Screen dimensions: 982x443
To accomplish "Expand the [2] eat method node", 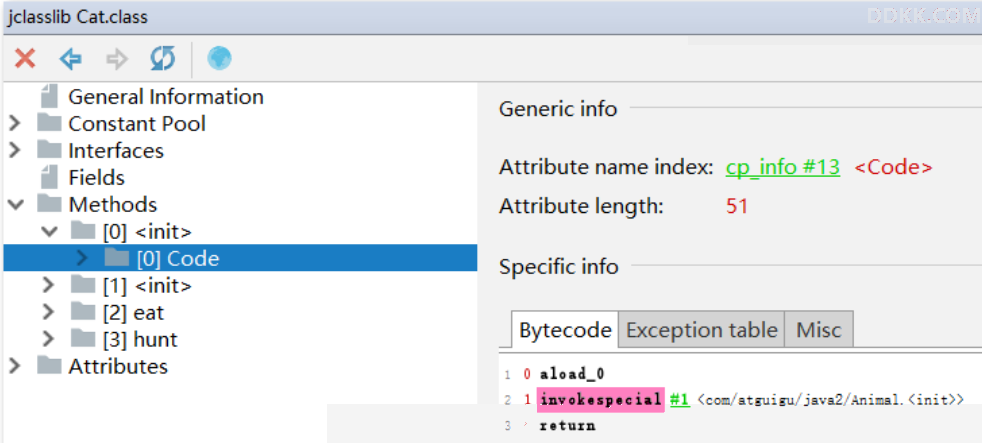I will (x=48, y=312).
